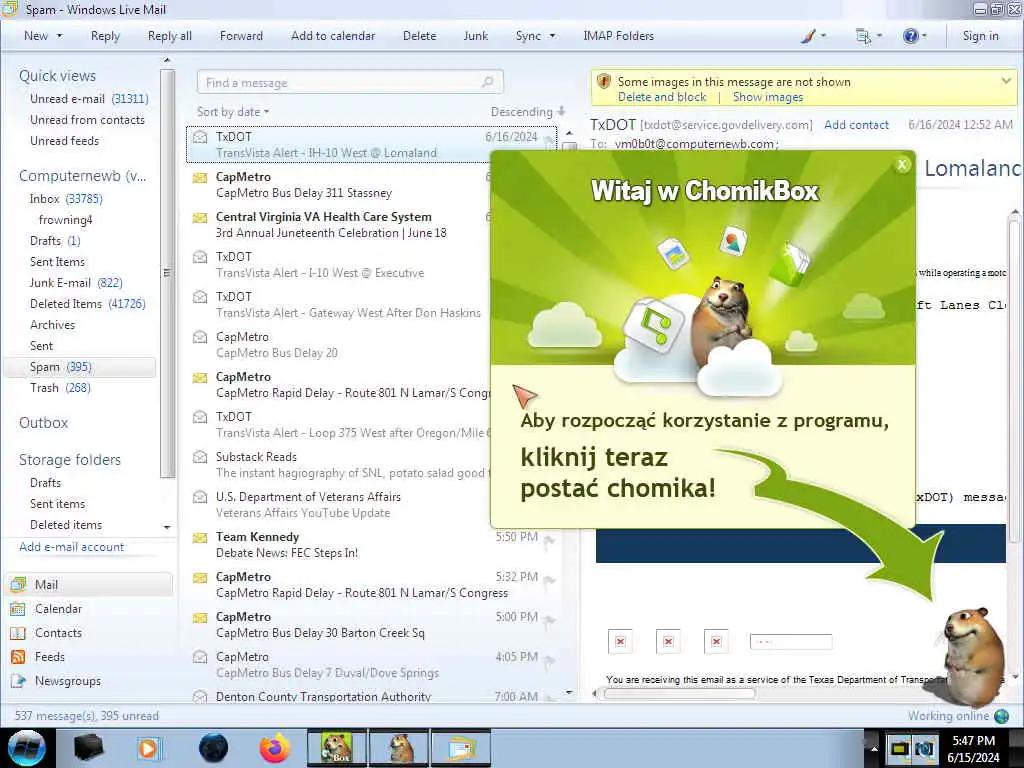Flag the CapMetro 5:32 PM message
The height and width of the screenshot is (768, 1024).
549,580
